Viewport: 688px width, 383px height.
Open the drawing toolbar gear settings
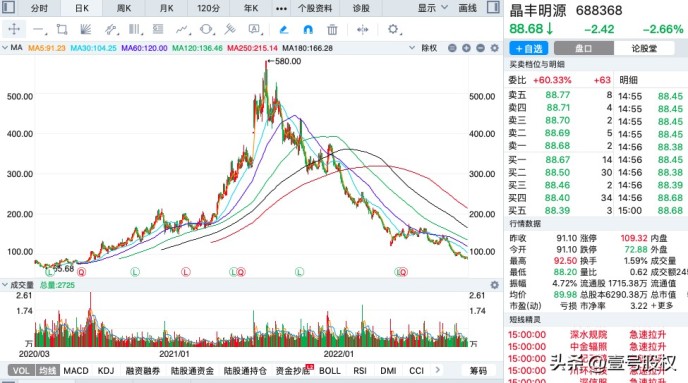pyautogui.click(x=393, y=29)
